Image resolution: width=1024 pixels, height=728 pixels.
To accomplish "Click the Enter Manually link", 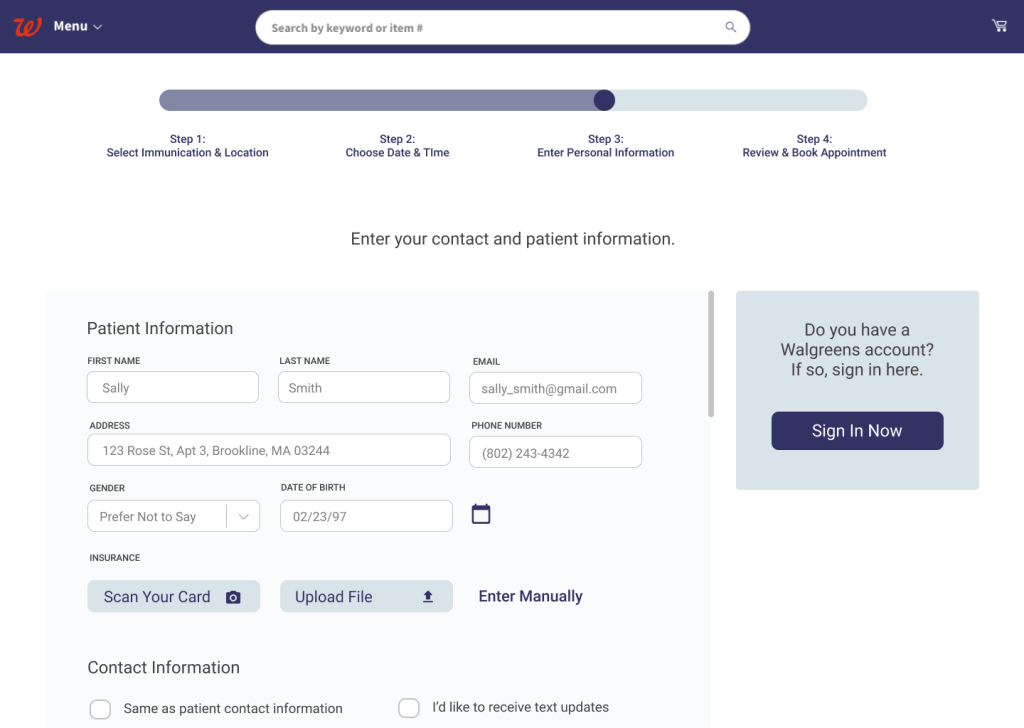I will coord(530,596).
